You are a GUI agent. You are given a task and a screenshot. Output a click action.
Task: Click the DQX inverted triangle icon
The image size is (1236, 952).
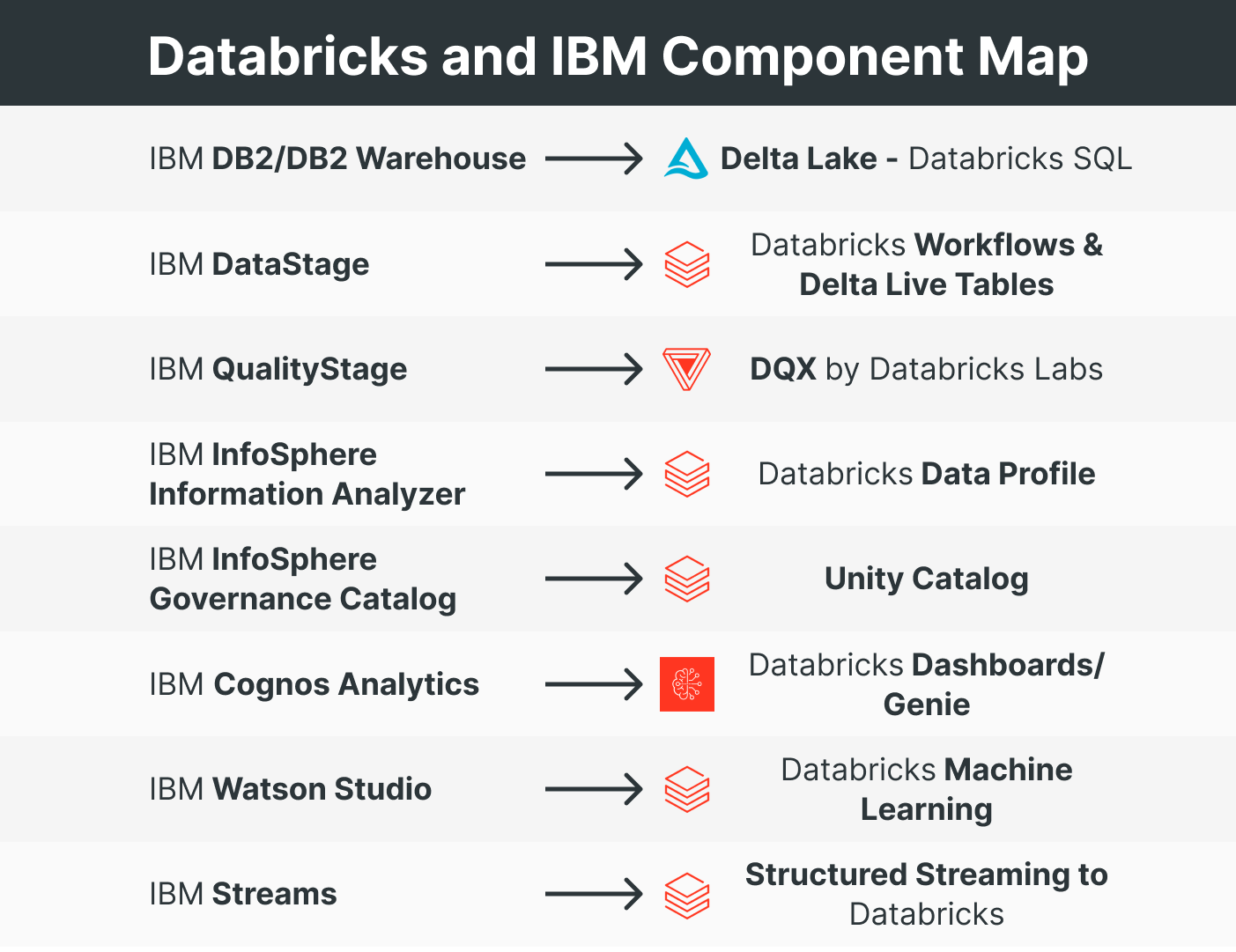pyautogui.click(x=687, y=368)
